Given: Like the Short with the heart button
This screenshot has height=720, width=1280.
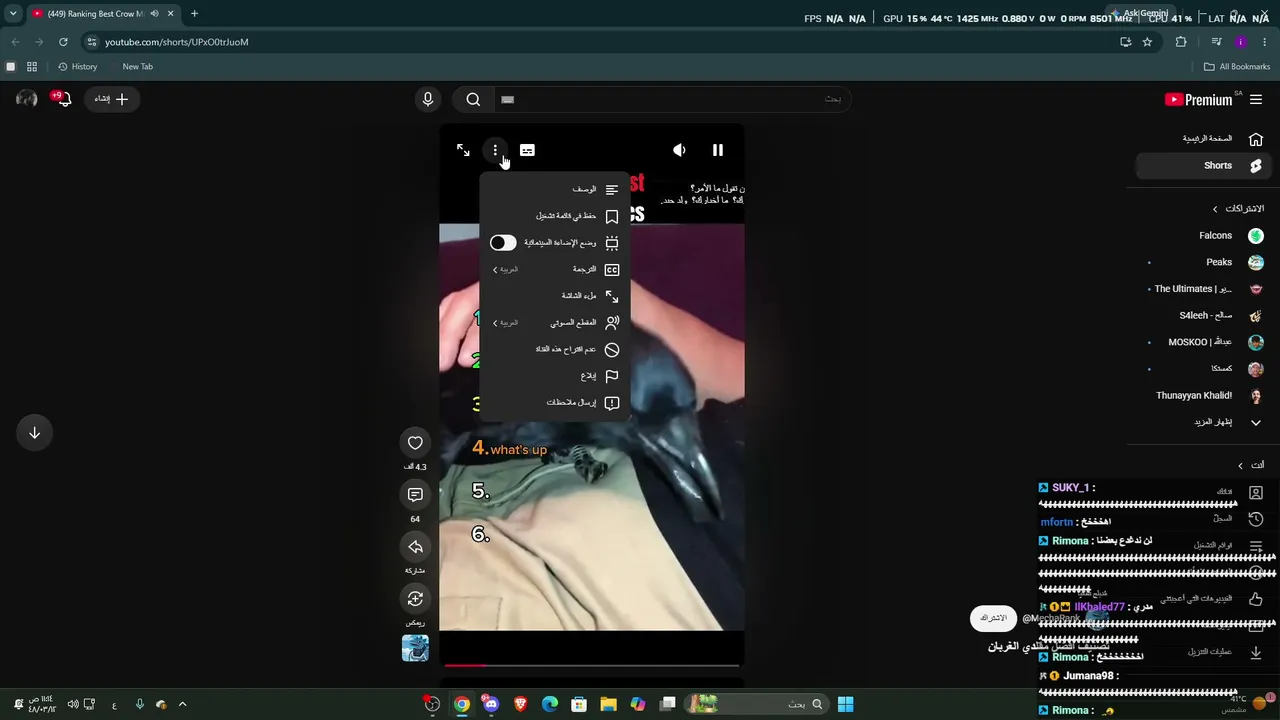Looking at the screenshot, I should pyautogui.click(x=415, y=443).
